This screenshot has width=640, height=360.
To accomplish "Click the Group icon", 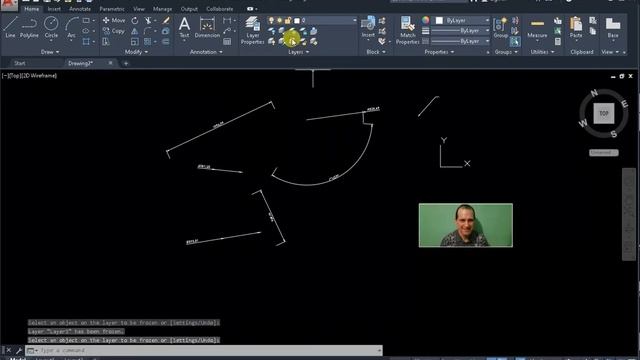I will click(x=500, y=28).
